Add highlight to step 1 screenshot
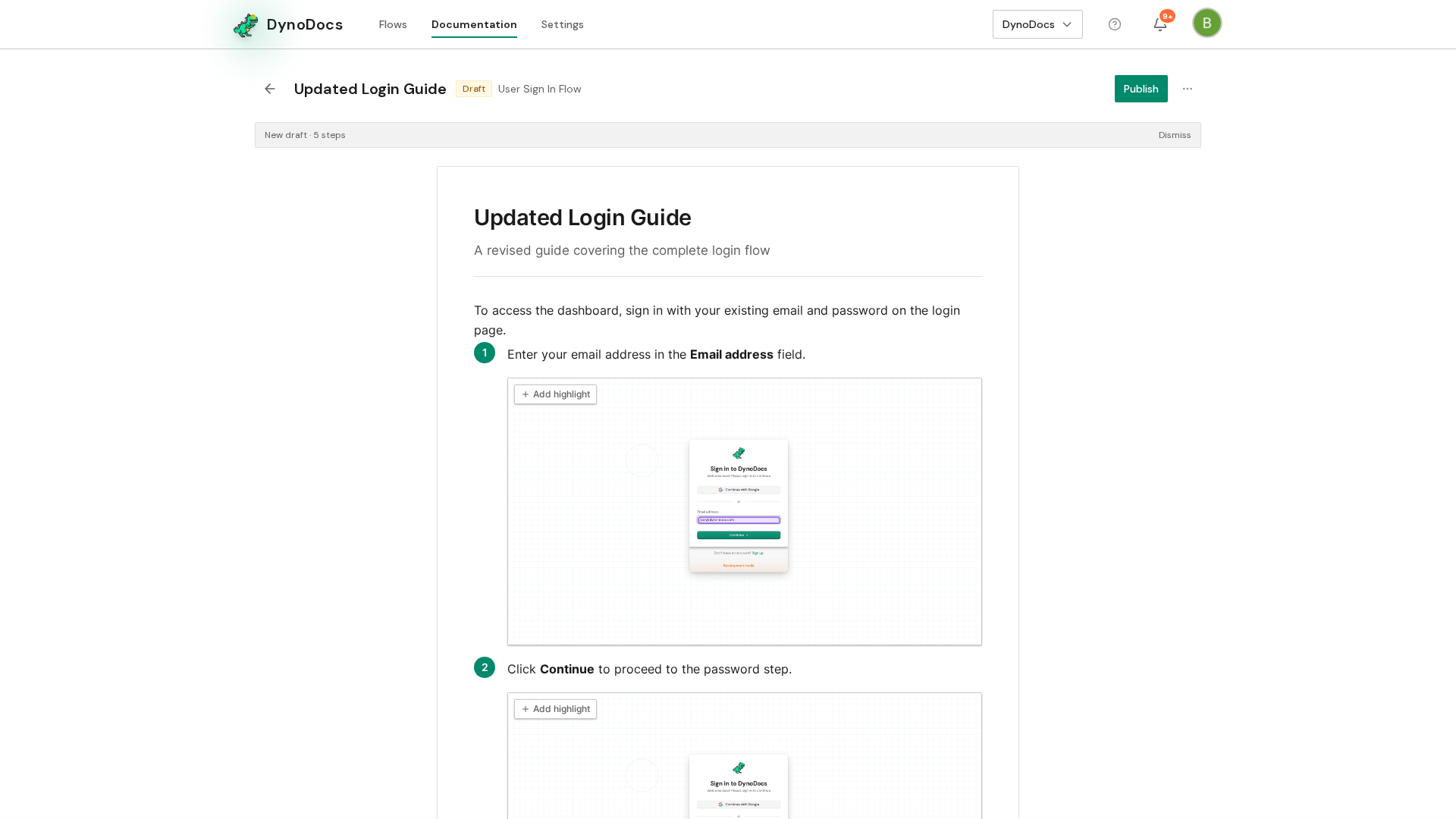 pyautogui.click(x=555, y=394)
